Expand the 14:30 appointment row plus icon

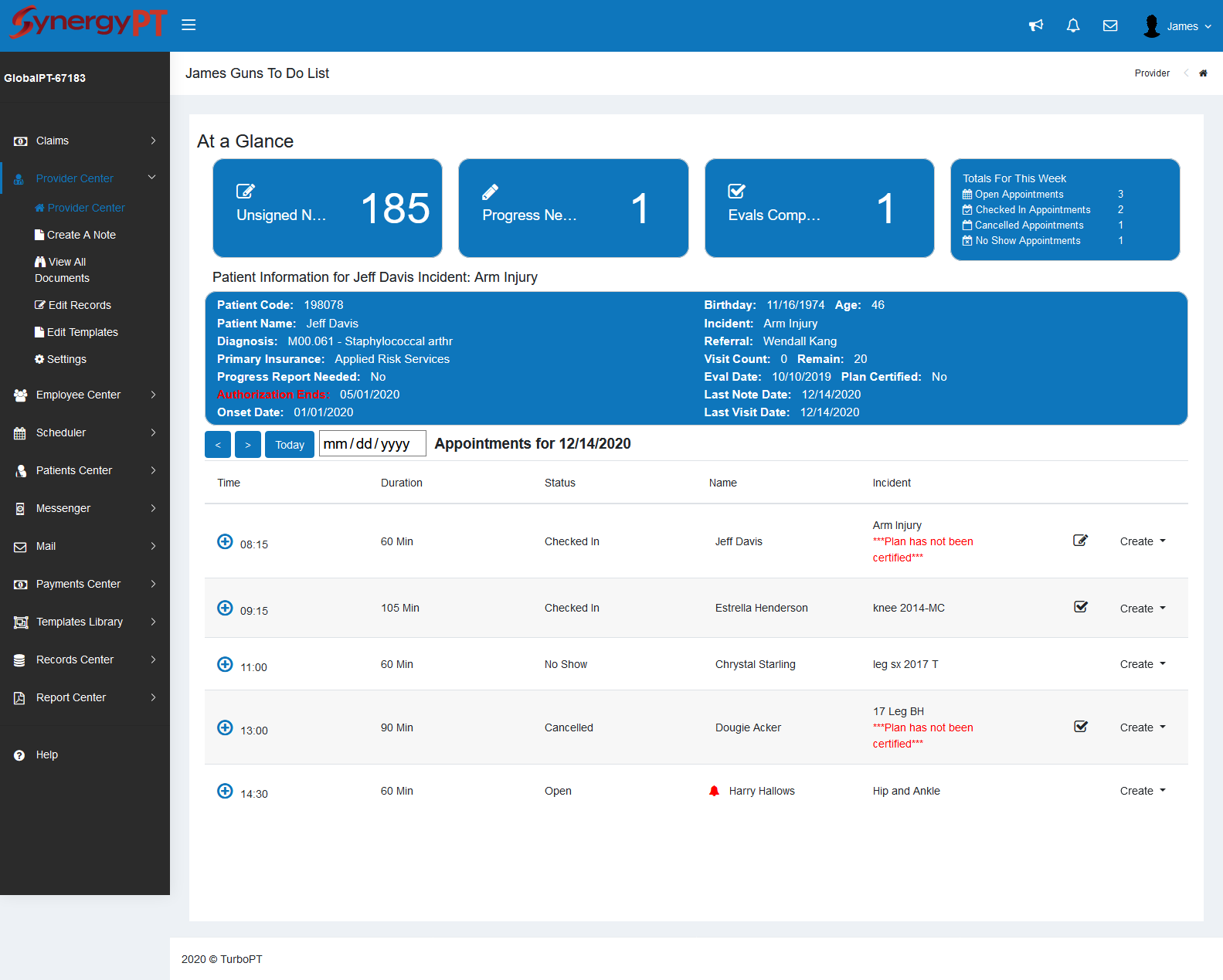point(225,791)
